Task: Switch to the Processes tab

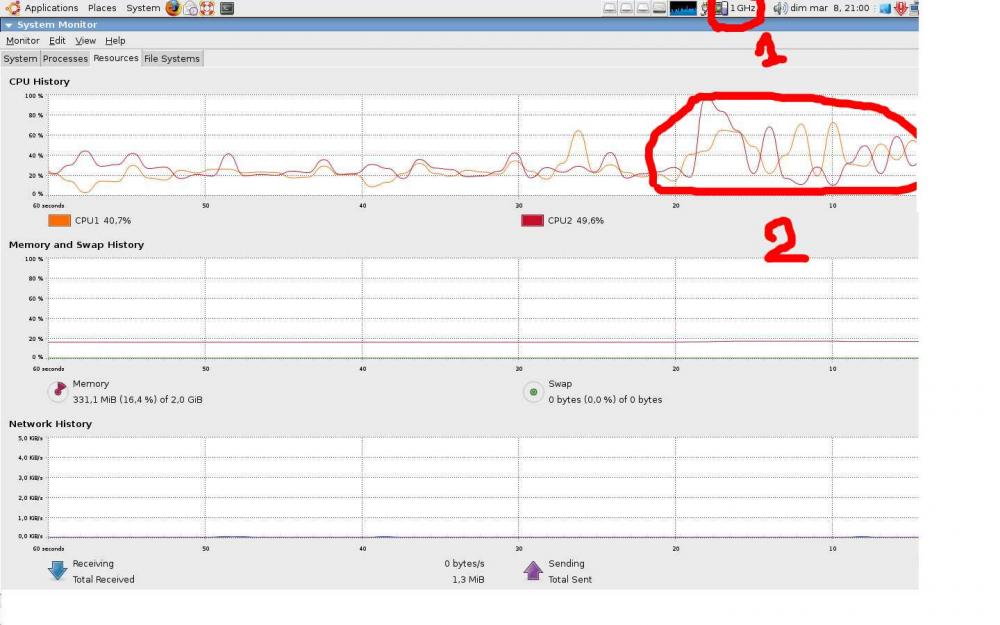Action: (x=65, y=59)
